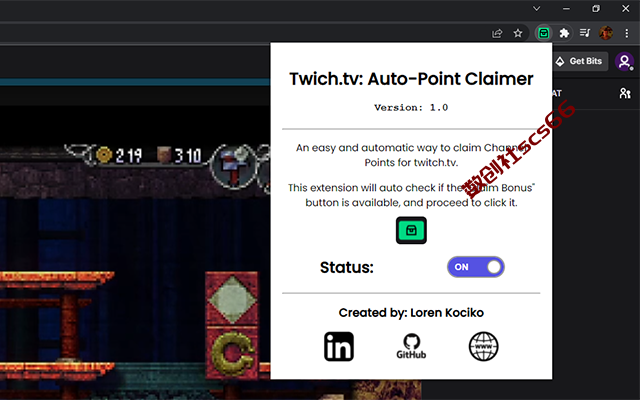Open the Chrome extensions puzzle icon
This screenshot has height=400, width=640.
(564, 33)
